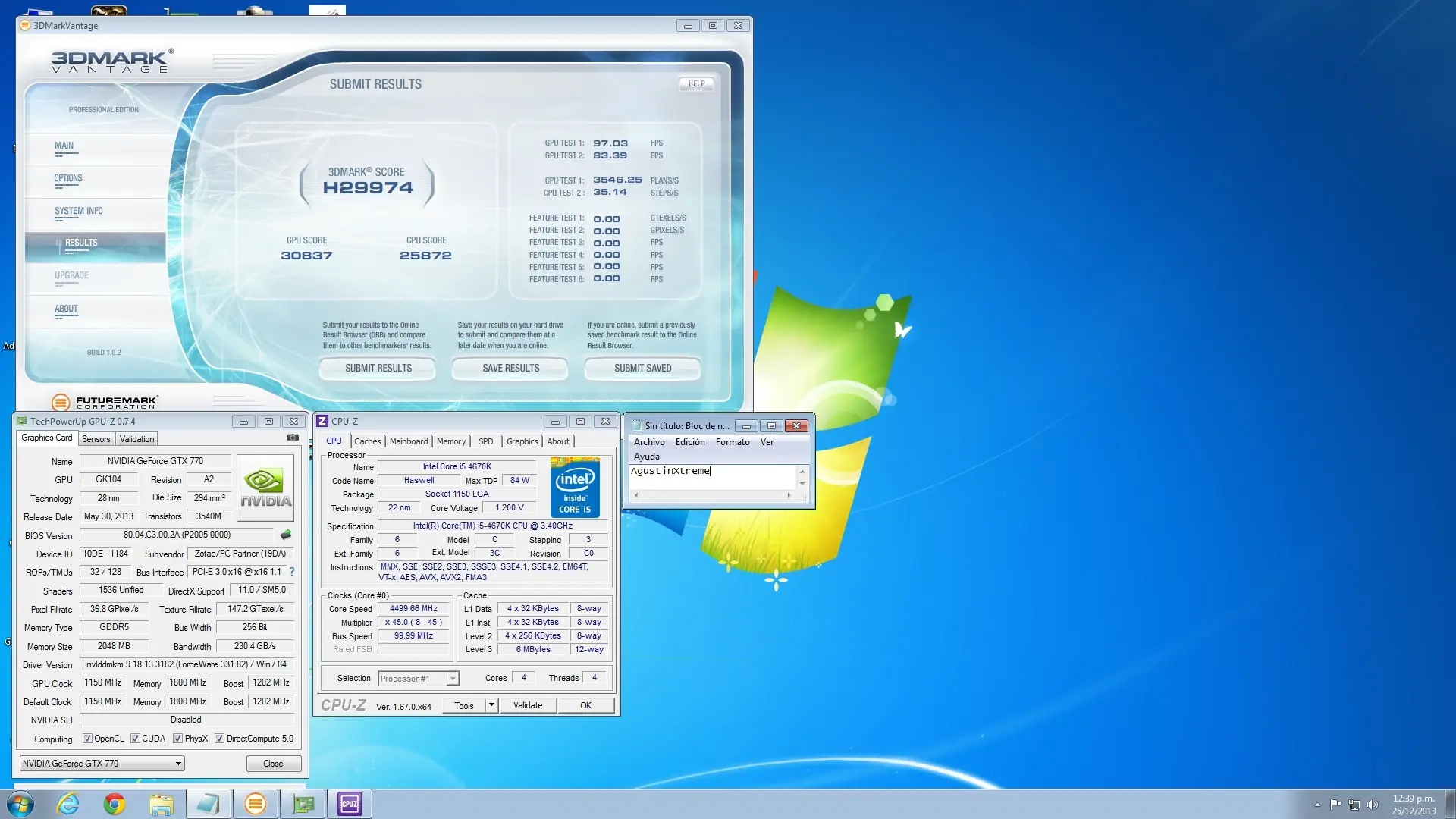Go to ABOUT in 3DMark Vantage sidebar
Screen dimensions: 1456x819
[x=66, y=309]
